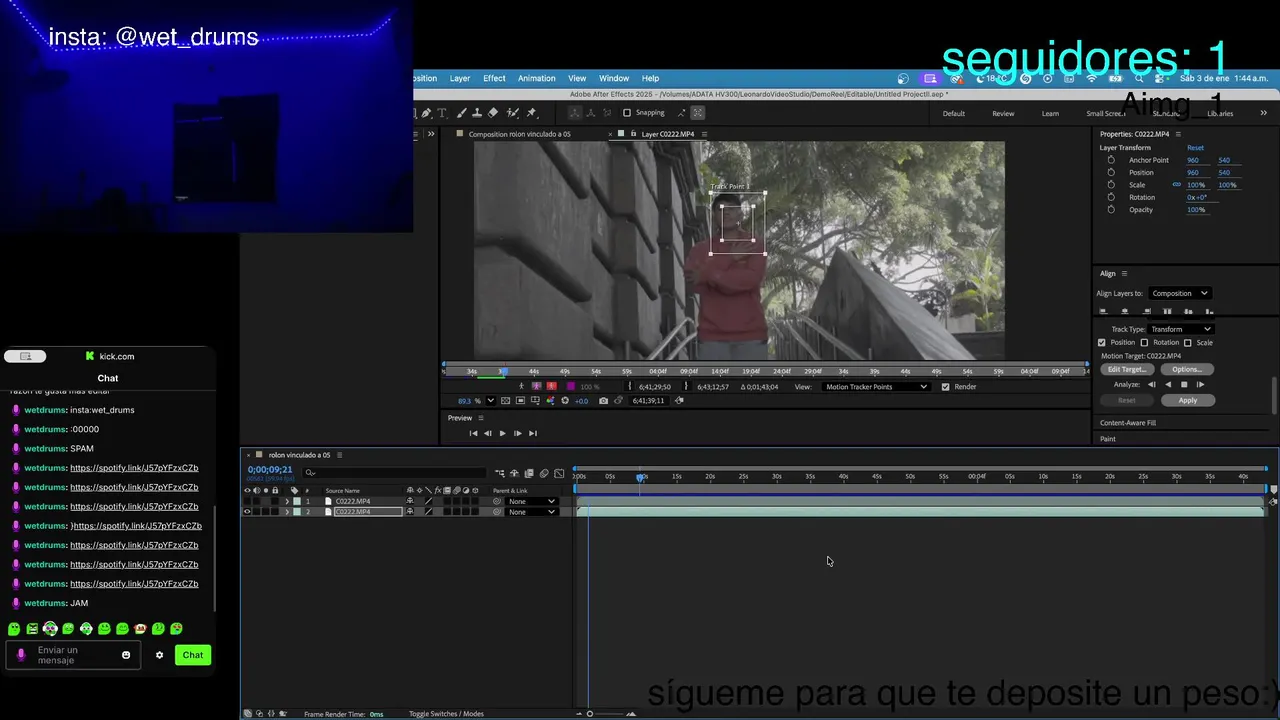
Task: Open the Window menu
Action: [614, 78]
